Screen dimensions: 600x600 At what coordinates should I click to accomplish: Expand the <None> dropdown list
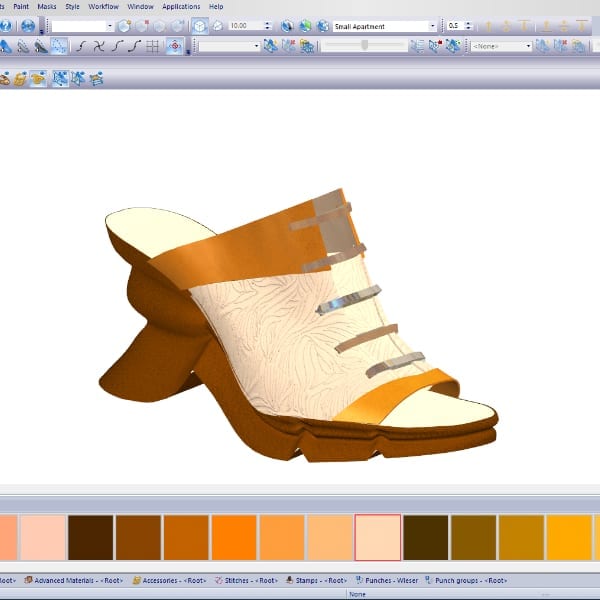(x=526, y=46)
